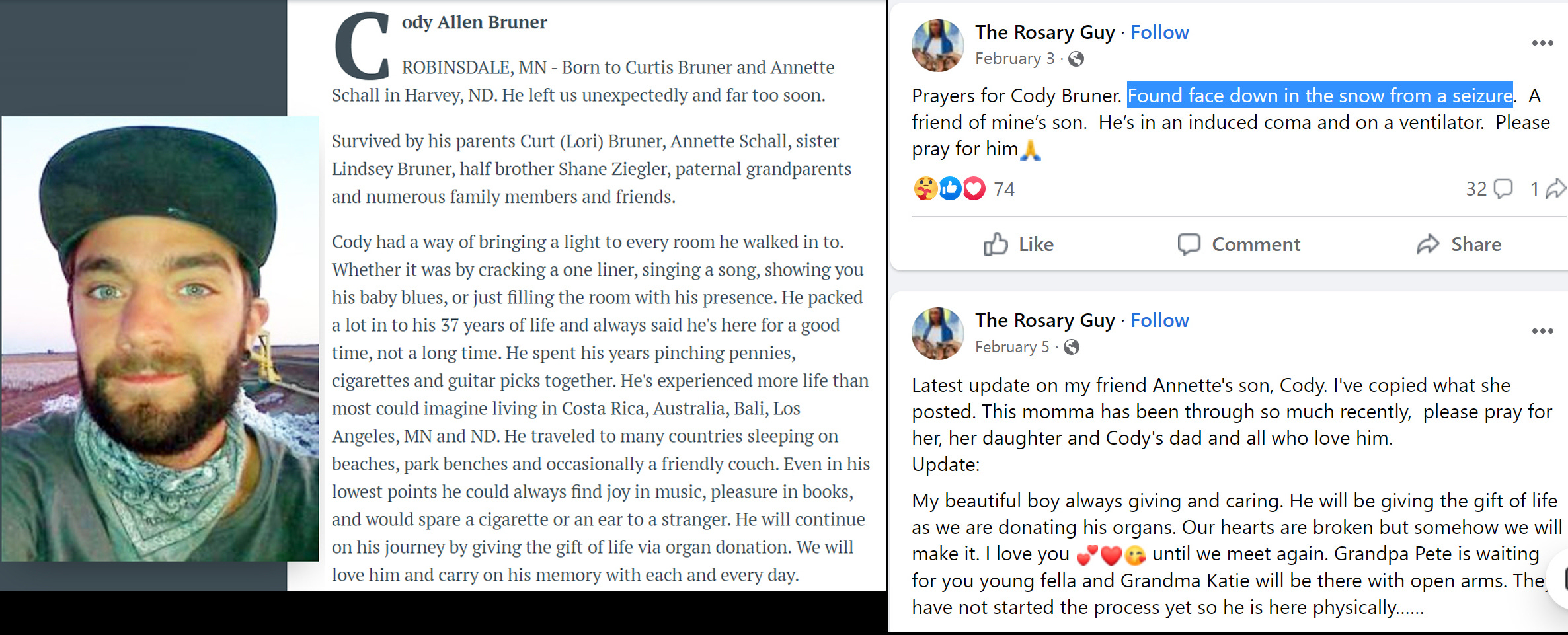Open the second post's three-dot options menu
Viewport: 1568px width, 635px height.
point(1542,331)
